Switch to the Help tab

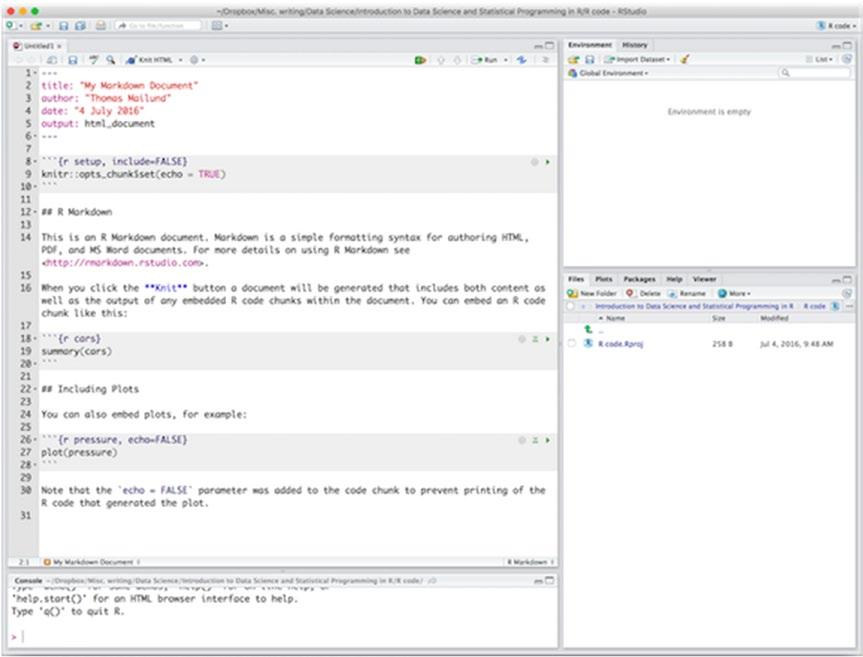tap(674, 280)
